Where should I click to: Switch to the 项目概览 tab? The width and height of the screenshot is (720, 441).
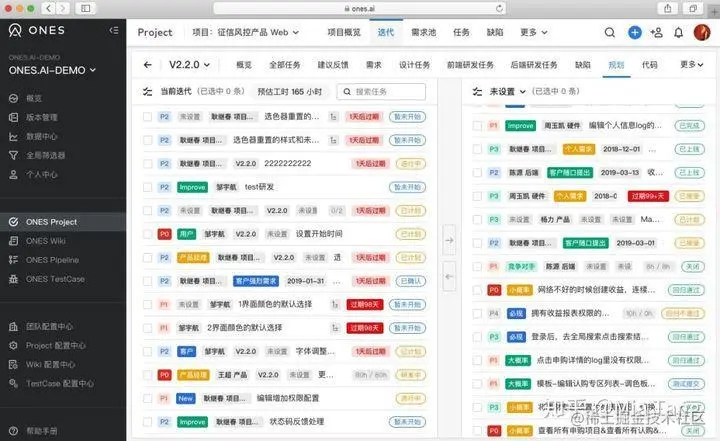pos(344,33)
